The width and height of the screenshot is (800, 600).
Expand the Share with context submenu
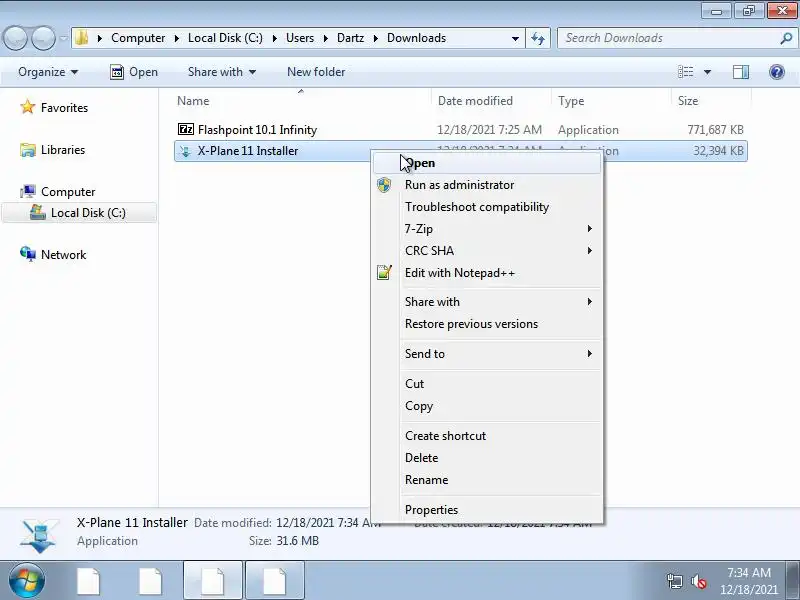[488, 302]
